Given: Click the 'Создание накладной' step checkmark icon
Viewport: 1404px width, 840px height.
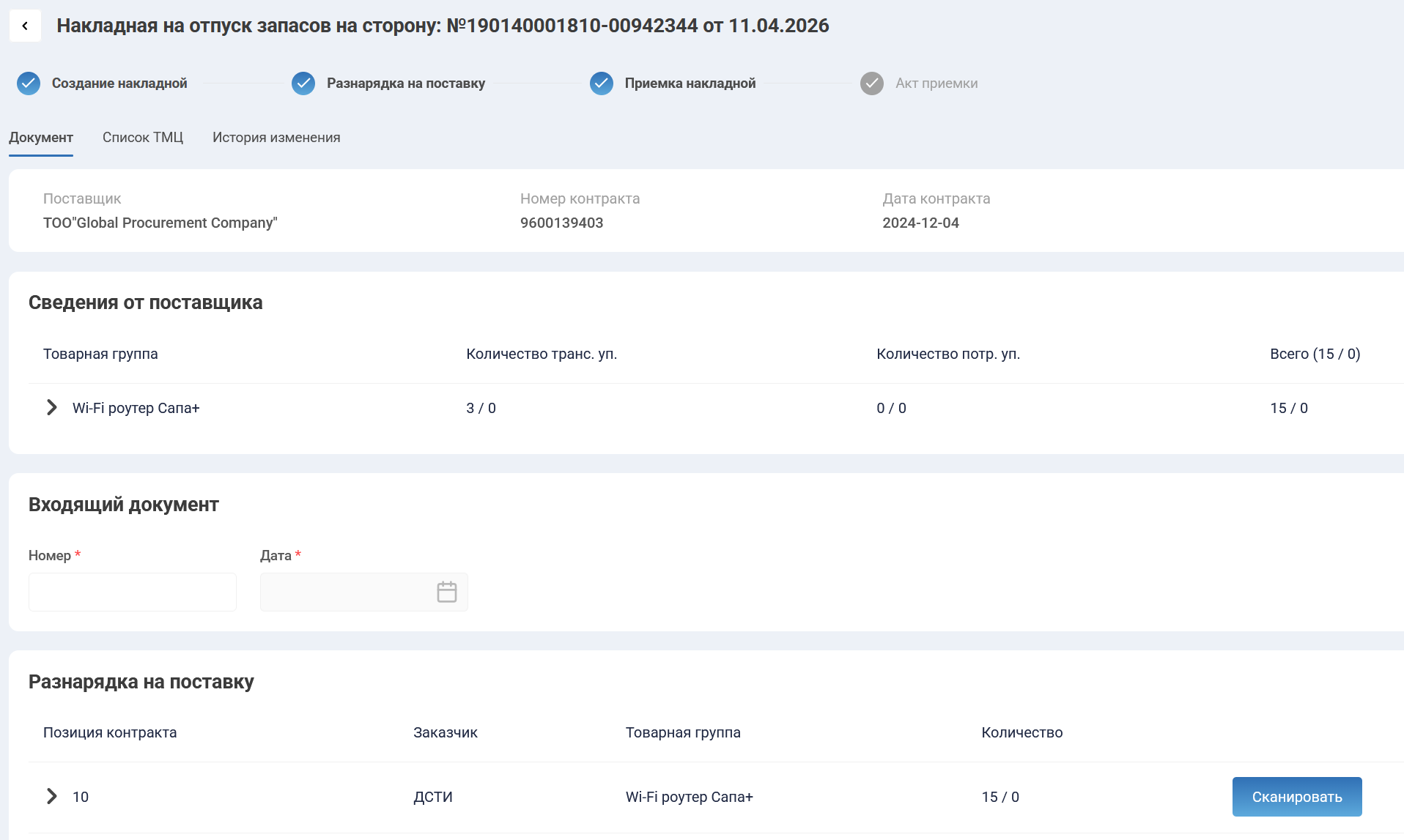Looking at the screenshot, I should (29, 83).
